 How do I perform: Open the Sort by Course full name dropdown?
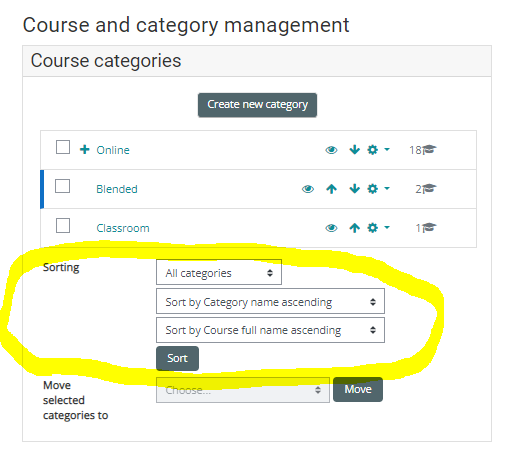270,330
